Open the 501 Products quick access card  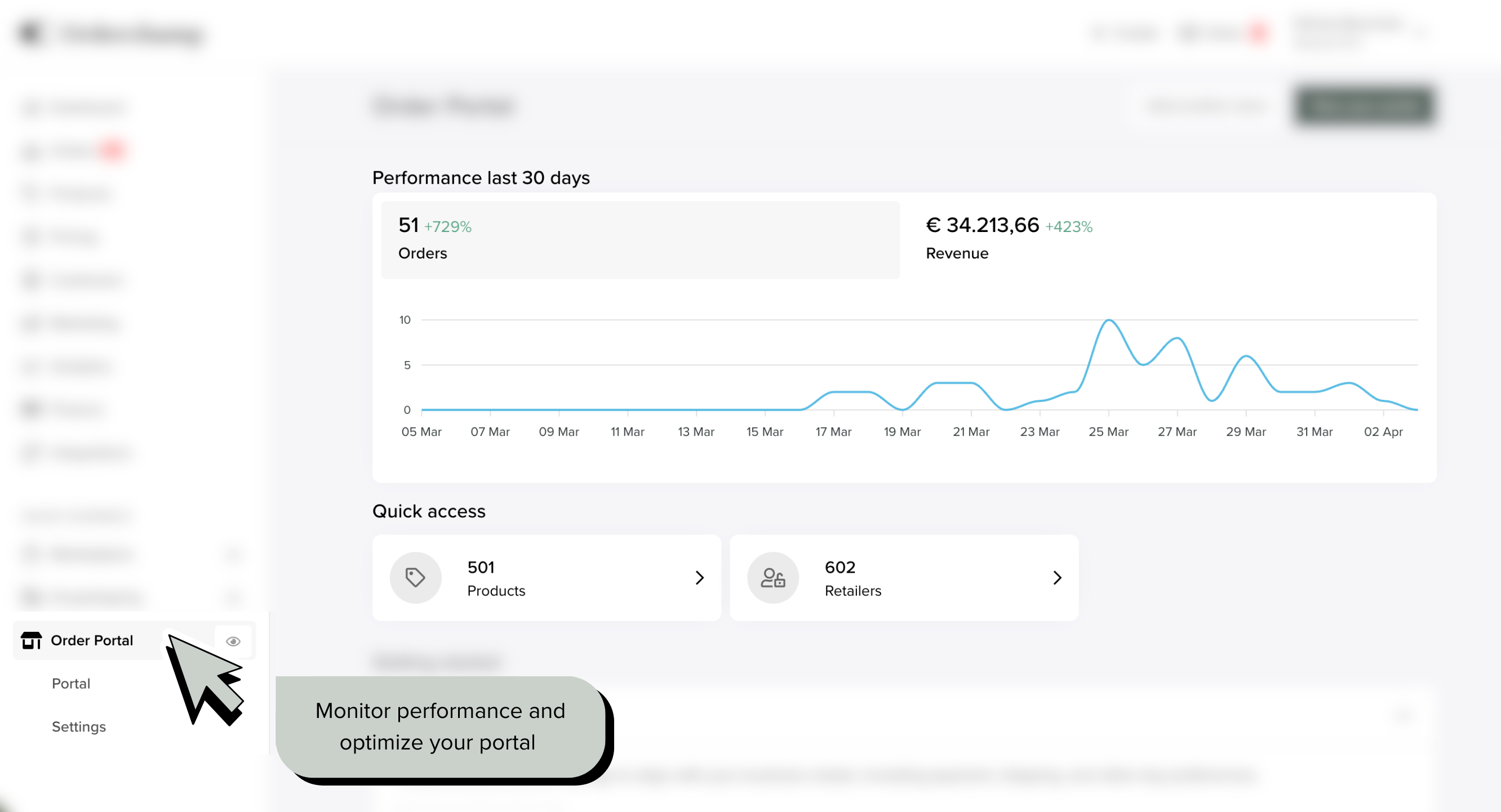pos(546,577)
